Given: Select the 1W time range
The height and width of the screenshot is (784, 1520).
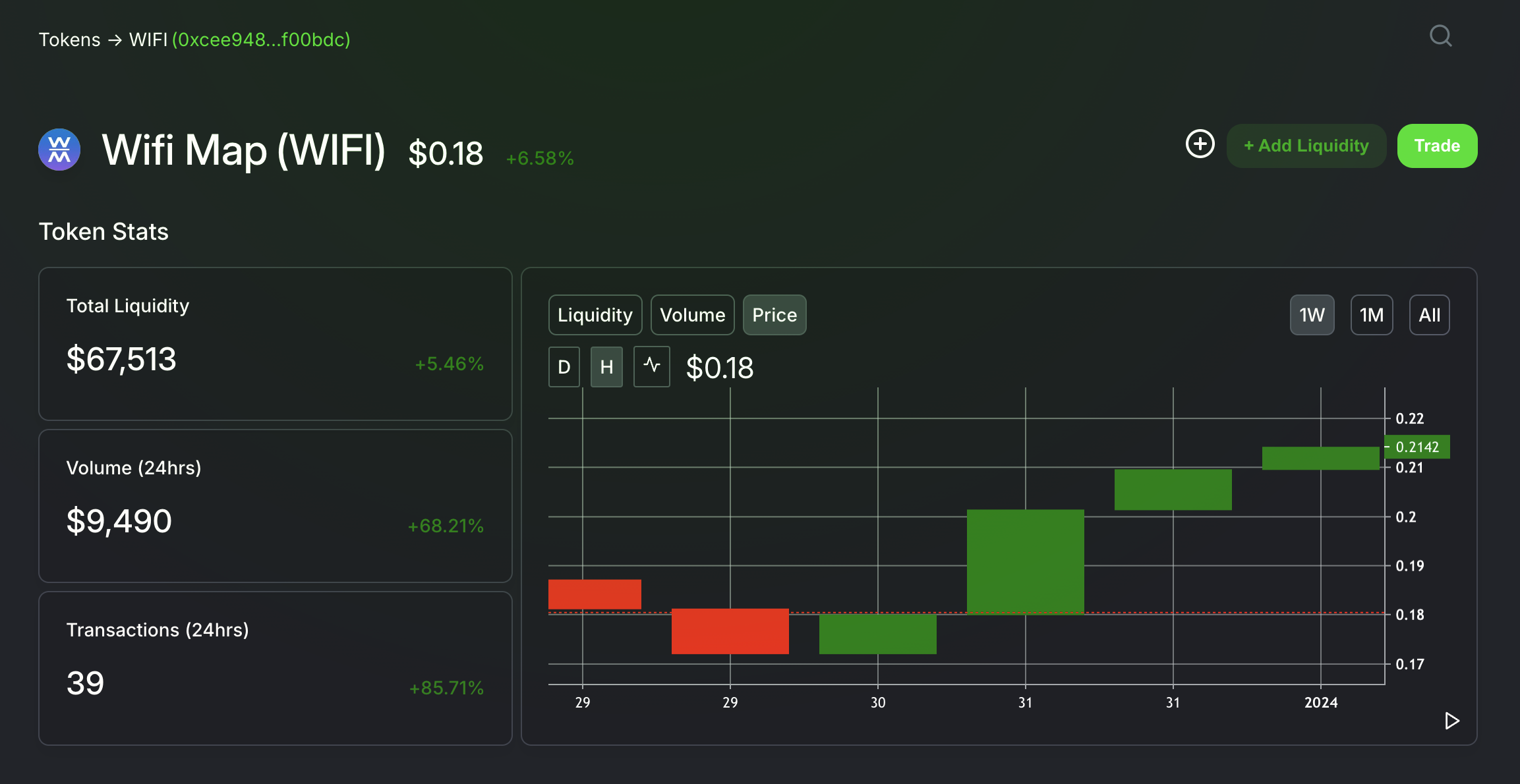Looking at the screenshot, I should (x=1312, y=315).
